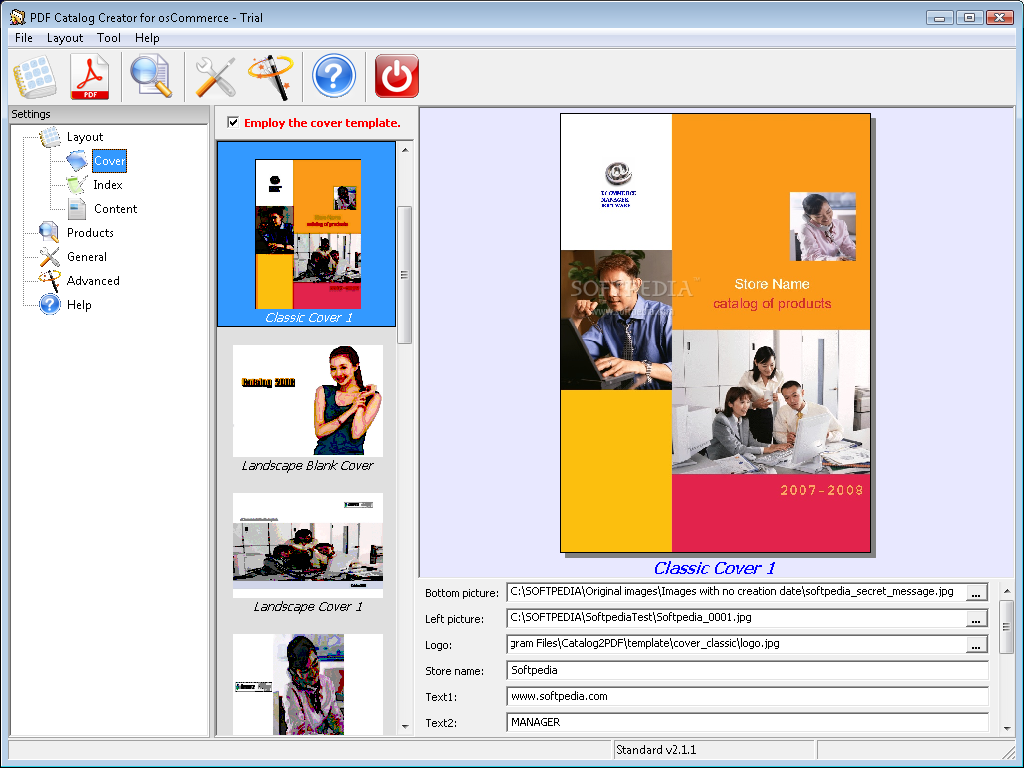This screenshot has height=768, width=1024.
Task: Uncheck Employ the cover template checkbox
Action: tap(233, 123)
